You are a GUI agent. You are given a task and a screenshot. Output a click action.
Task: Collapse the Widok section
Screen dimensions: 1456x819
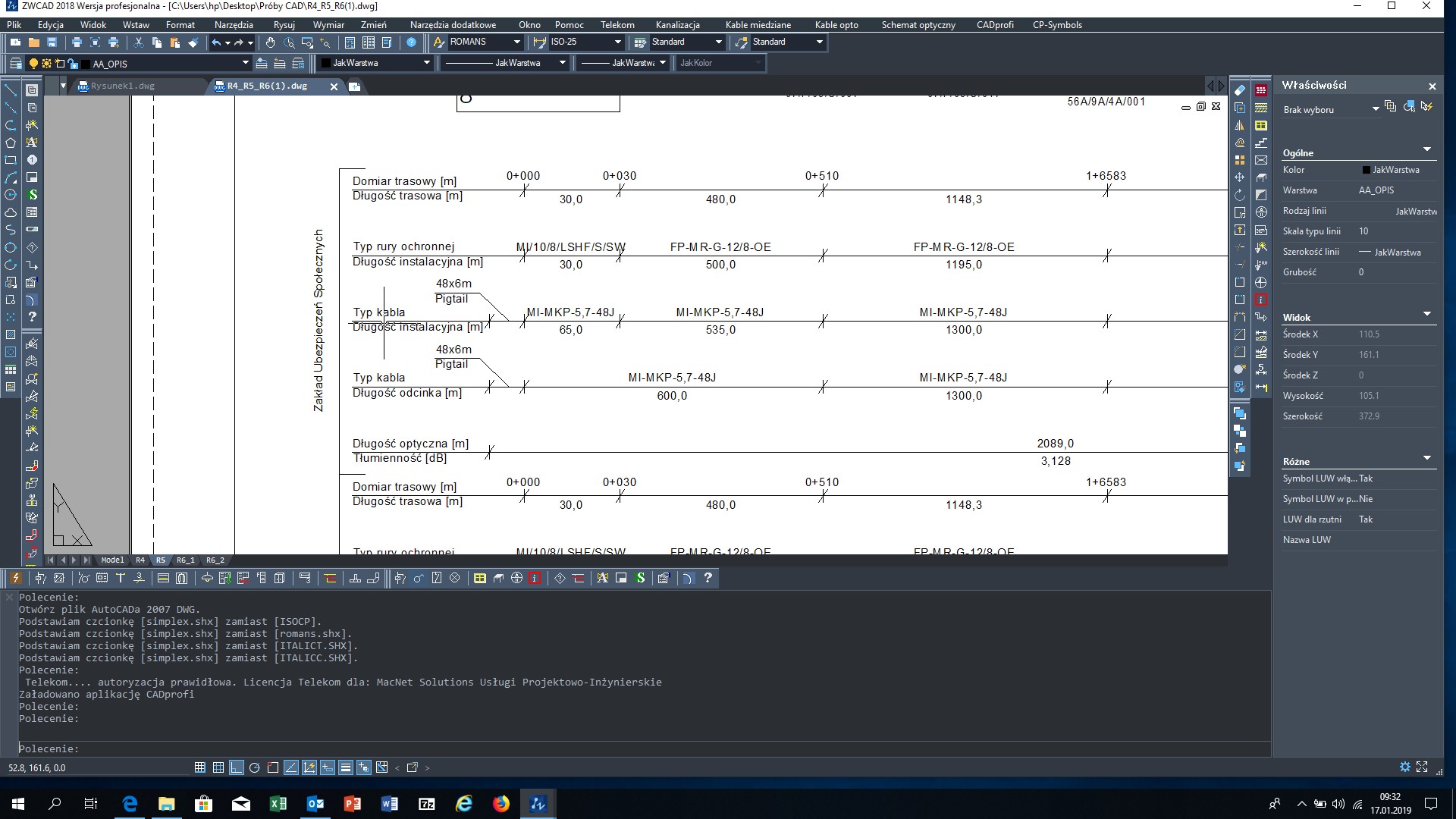click(1427, 314)
